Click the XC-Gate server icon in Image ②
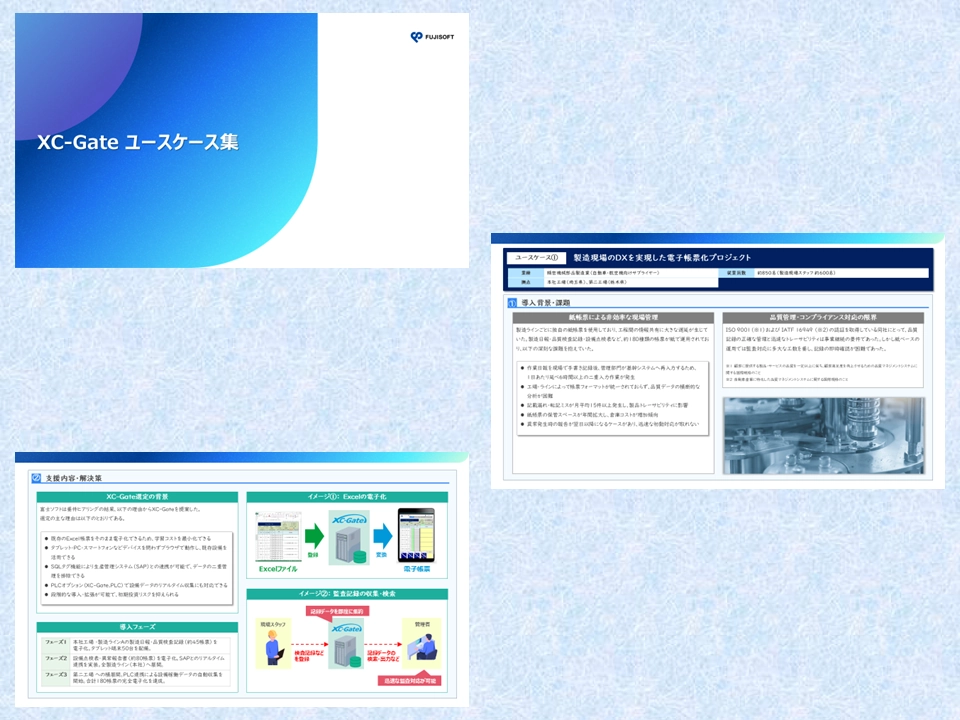The image size is (960, 720). [x=345, y=646]
